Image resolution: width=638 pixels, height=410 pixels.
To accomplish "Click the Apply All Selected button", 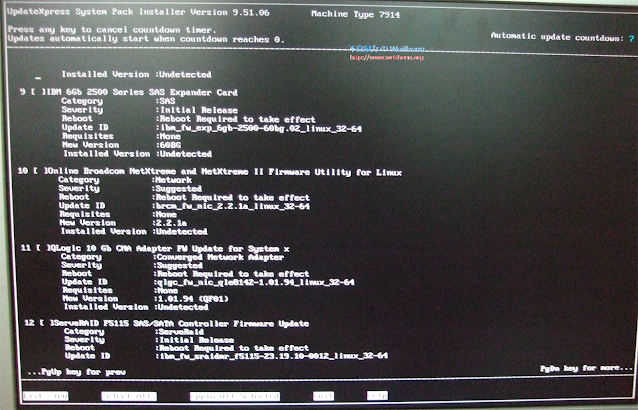I will tap(235, 396).
